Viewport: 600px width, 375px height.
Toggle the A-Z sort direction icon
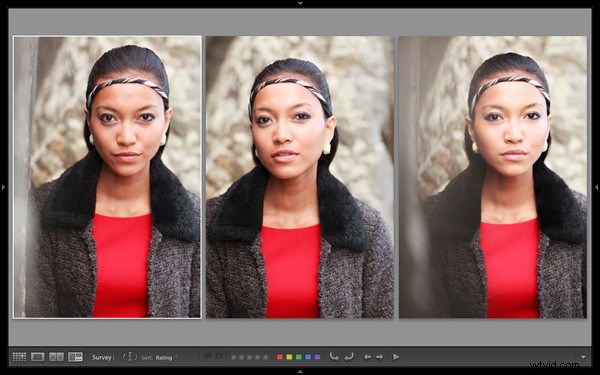(x=130, y=357)
